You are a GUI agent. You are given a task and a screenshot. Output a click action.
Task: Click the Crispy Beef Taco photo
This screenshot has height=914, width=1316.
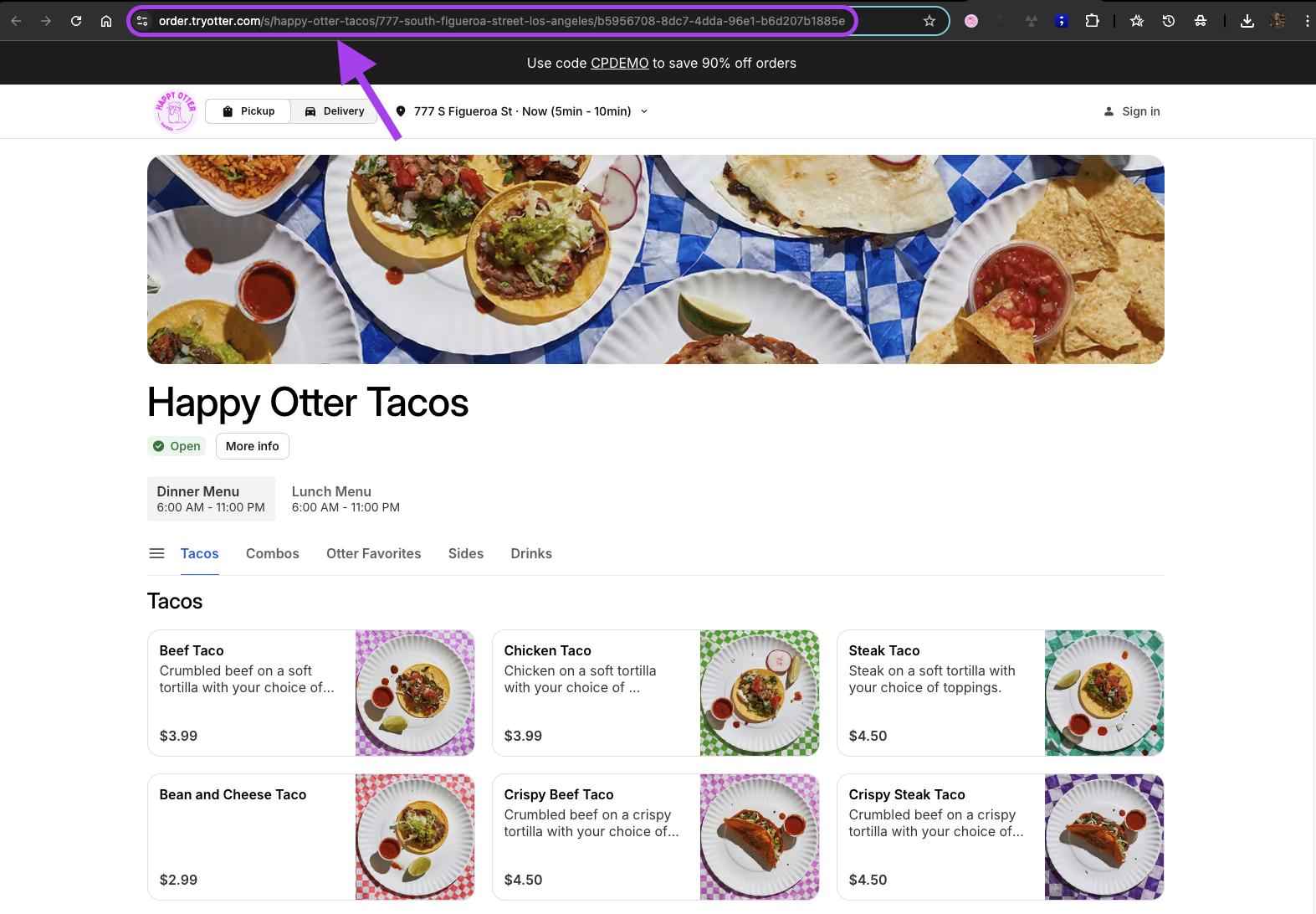coord(760,837)
